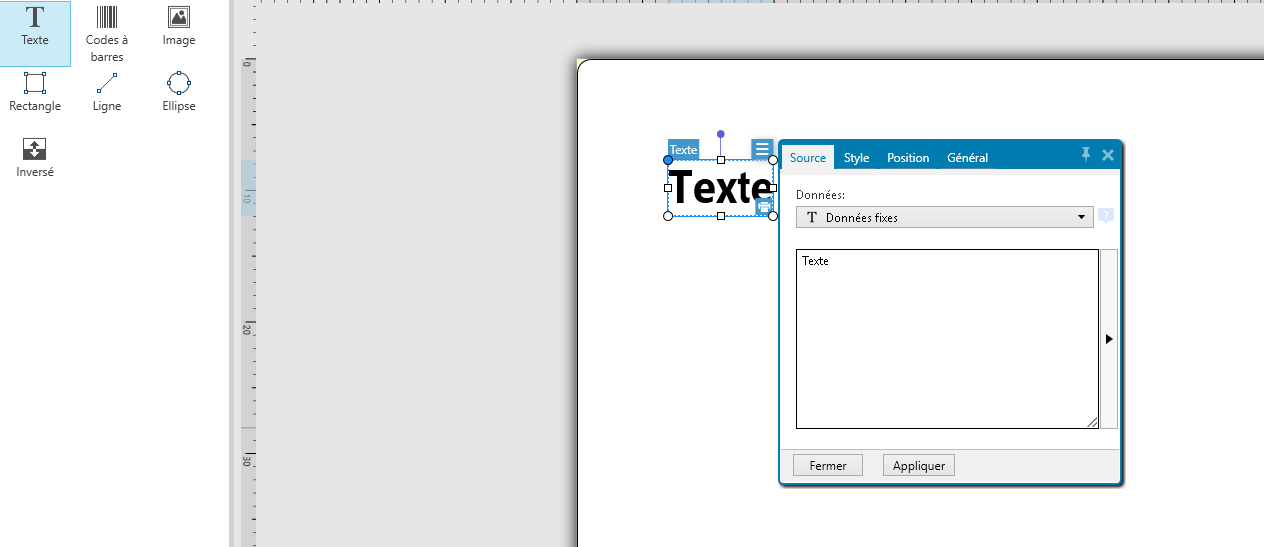The image size is (1264, 547).
Task: Select the Codes à barres tool
Action: pyautogui.click(x=106, y=32)
